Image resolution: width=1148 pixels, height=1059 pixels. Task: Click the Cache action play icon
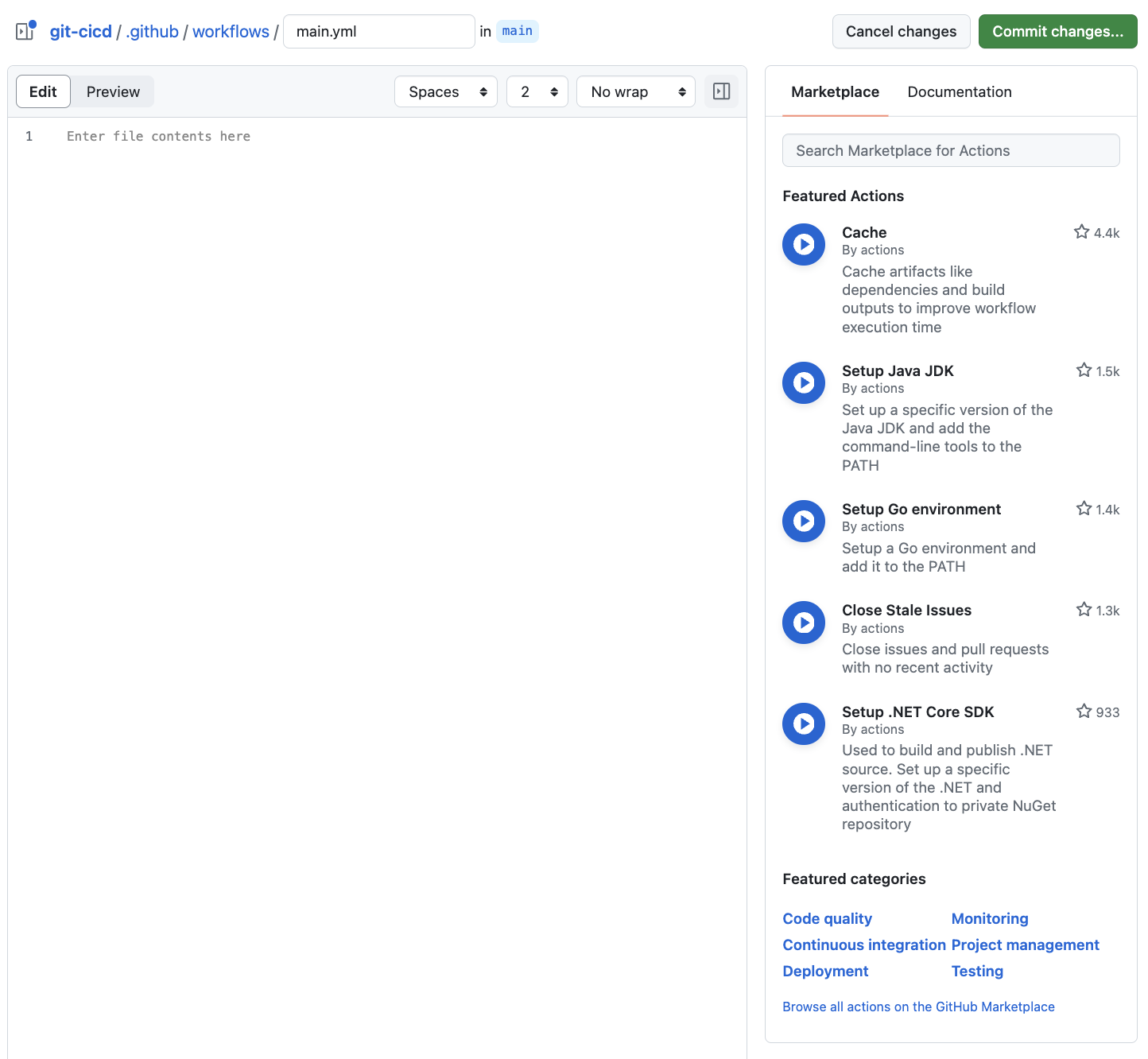click(804, 244)
